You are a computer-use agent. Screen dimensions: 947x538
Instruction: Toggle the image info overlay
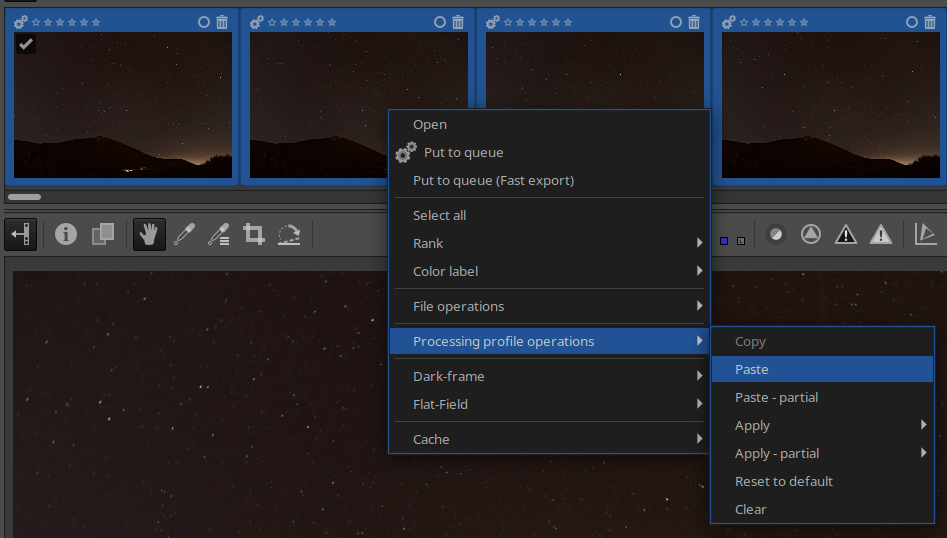[66, 234]
